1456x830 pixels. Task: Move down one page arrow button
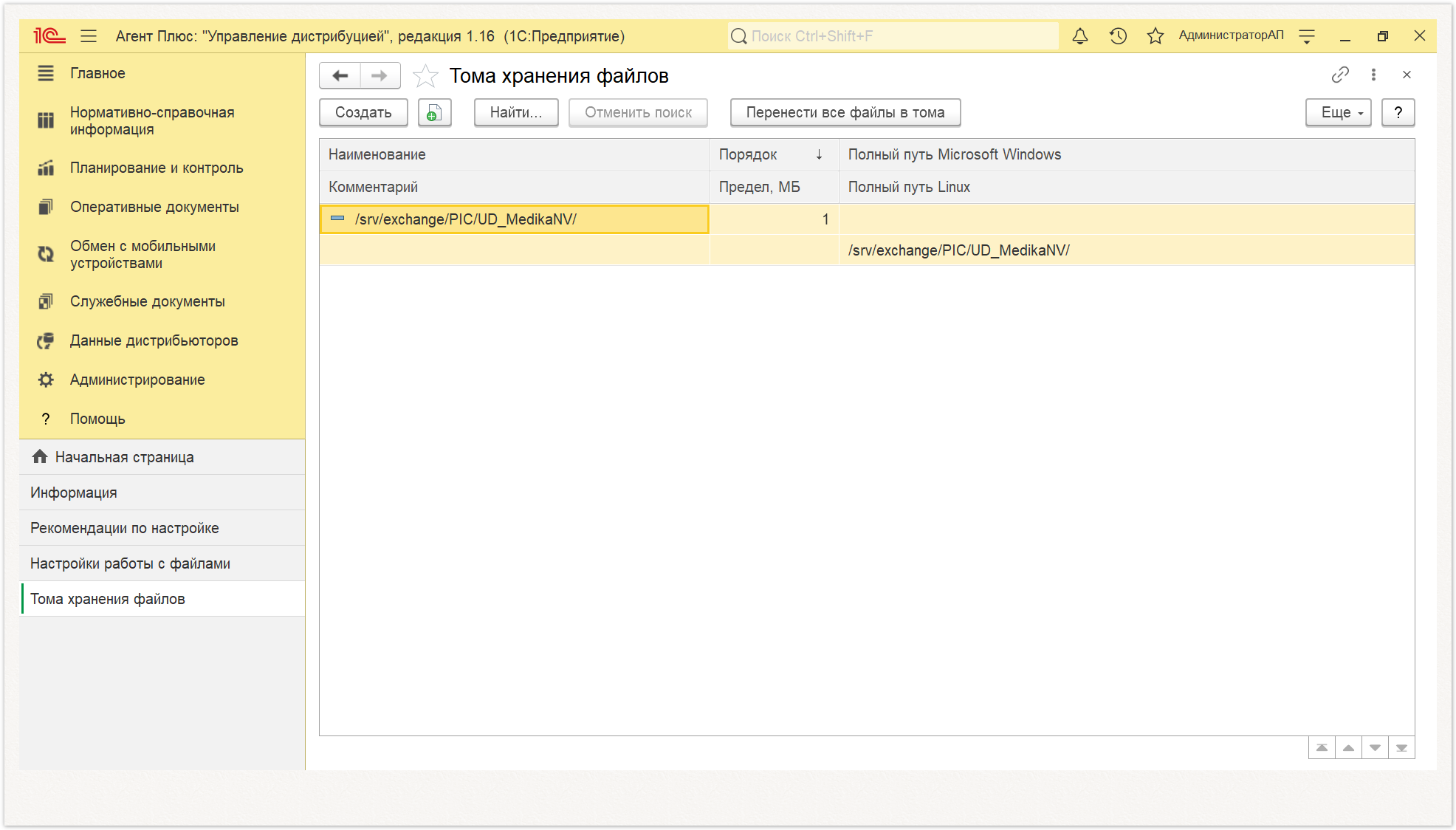pos(1375,748)
